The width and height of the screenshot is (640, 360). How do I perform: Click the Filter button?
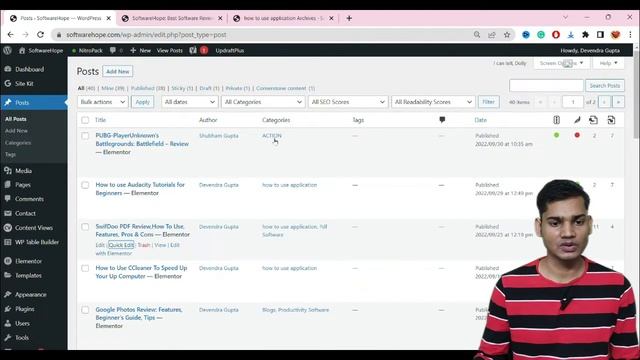[x=489, y=102]
